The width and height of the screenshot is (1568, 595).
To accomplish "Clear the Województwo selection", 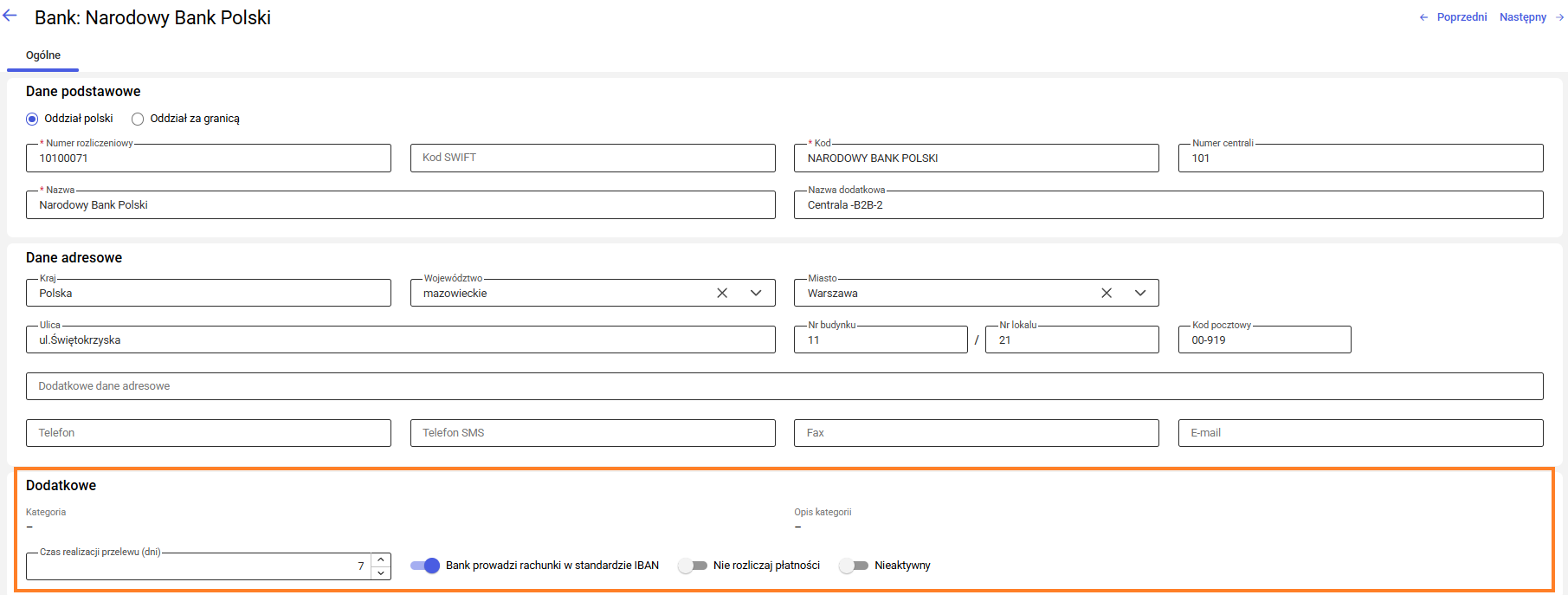I will [x=722, y=294].
